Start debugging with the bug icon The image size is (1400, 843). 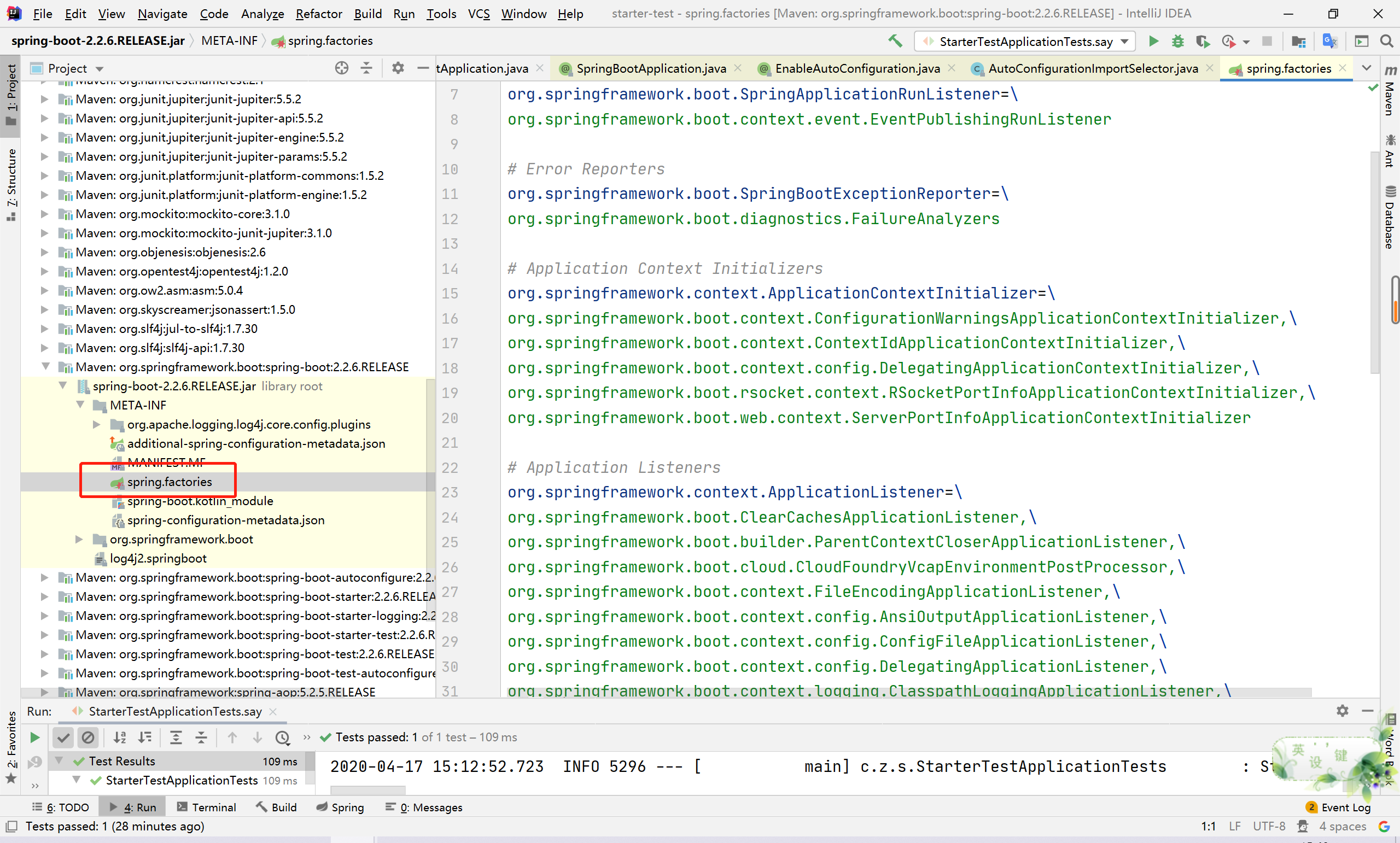pyautogui.click(x=1177, y=41)
